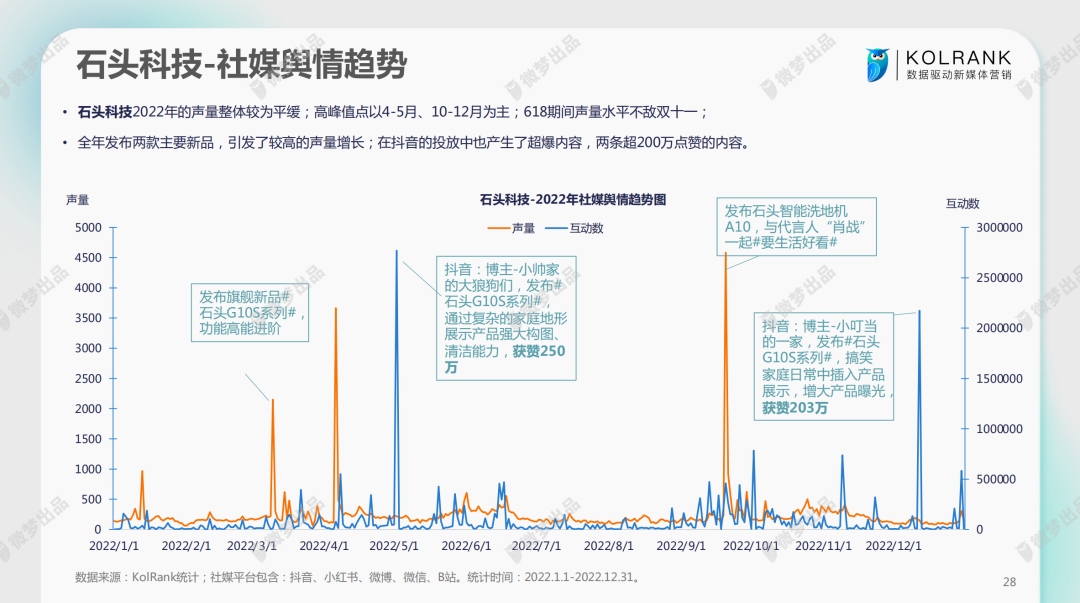The image size is (1080, 603).
Task: Click the right axis value 2000000
Action: click(999, 328)
